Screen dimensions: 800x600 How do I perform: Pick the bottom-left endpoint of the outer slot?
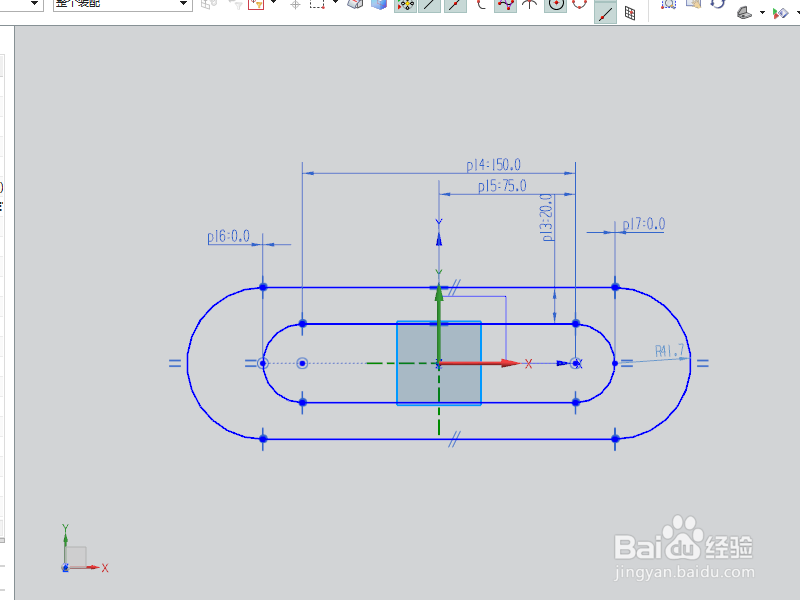263,439
